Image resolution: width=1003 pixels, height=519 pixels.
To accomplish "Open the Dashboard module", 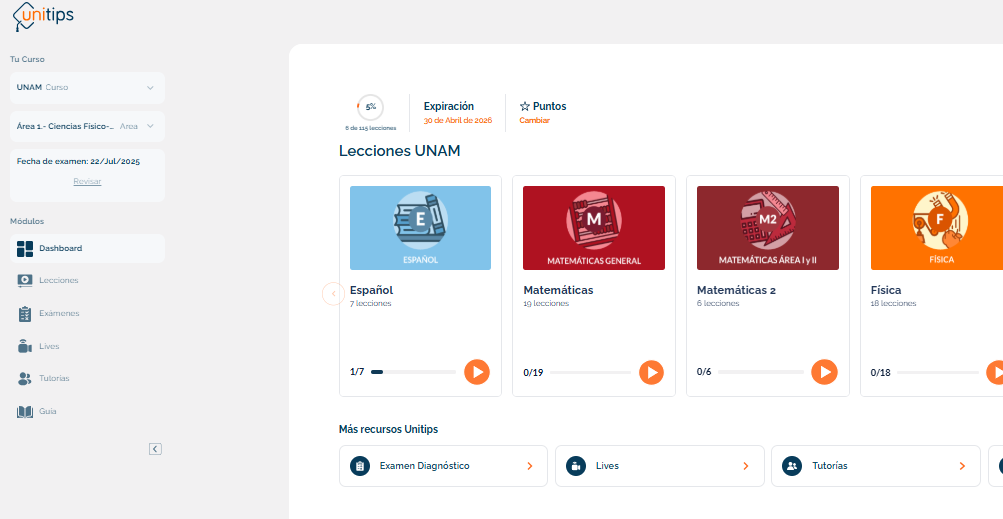I will (x=88, y=248).
